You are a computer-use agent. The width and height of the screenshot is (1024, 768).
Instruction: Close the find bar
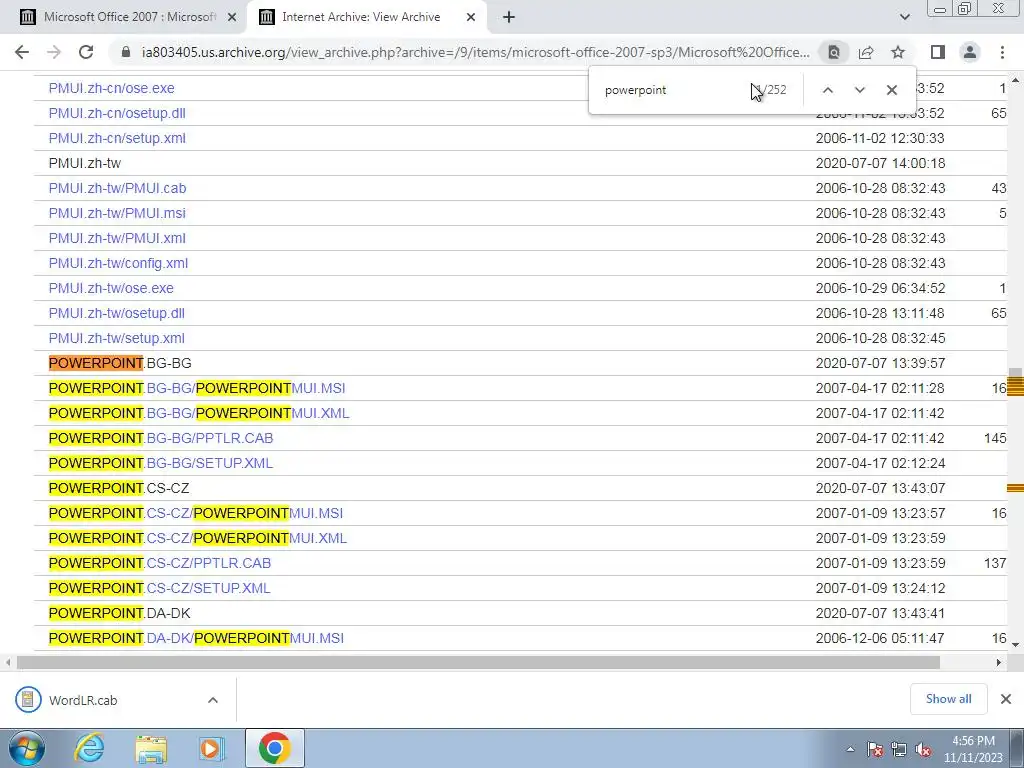pos(891,90)
